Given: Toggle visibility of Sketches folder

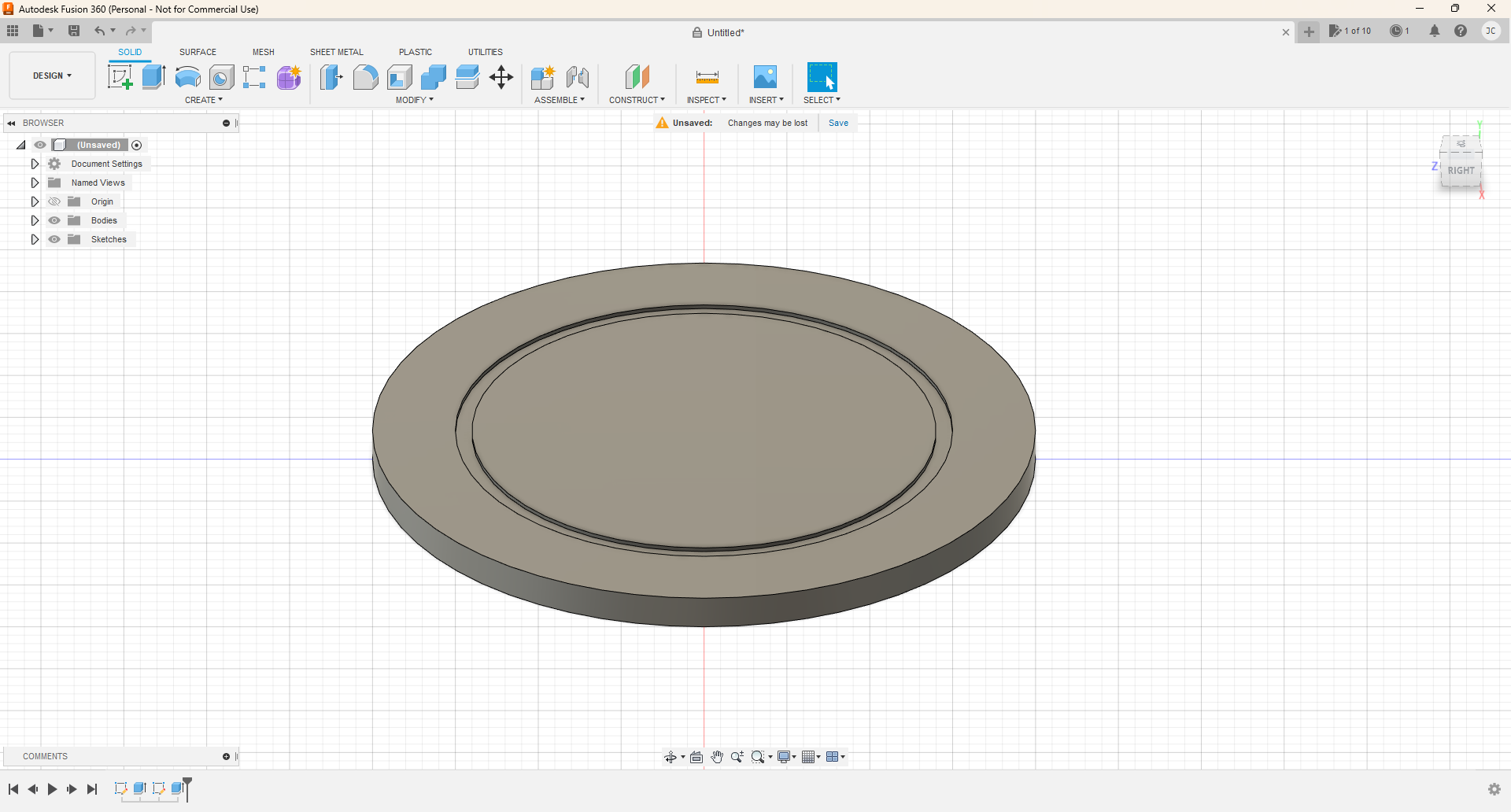Looking at the screenshot, I should point(54,239).
